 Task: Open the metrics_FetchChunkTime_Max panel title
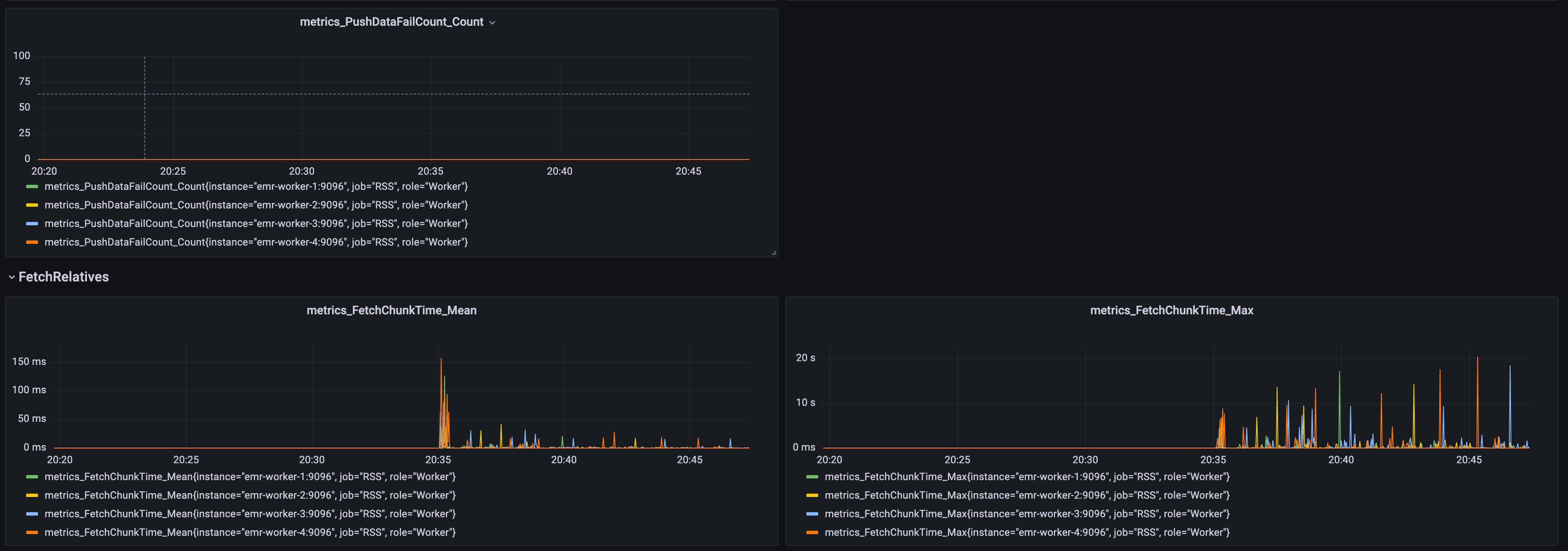1171,310
